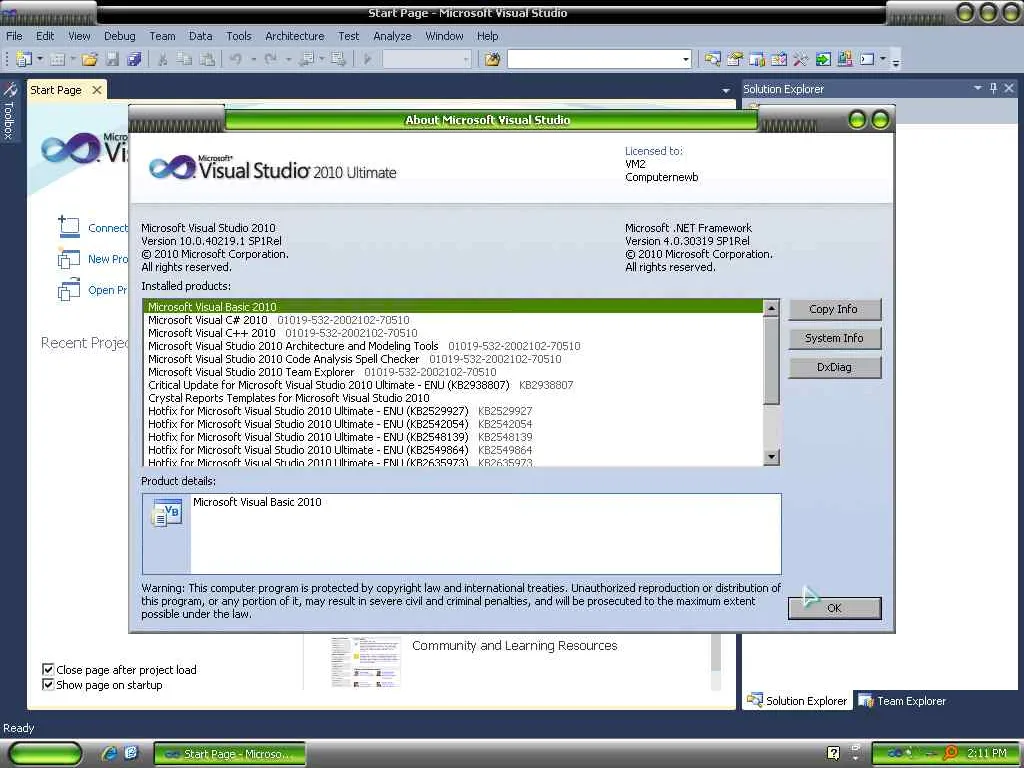Toggle auto-hide pin on Solution Explorer

click(993, 88)
